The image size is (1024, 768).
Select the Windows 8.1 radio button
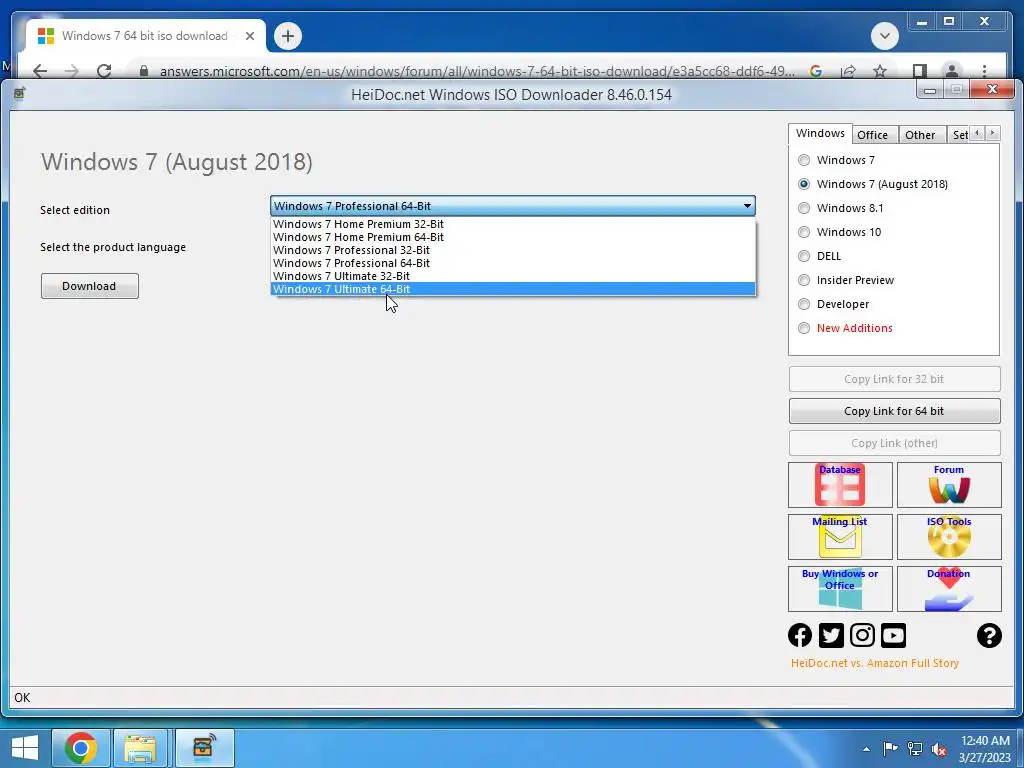click(804, 208)
